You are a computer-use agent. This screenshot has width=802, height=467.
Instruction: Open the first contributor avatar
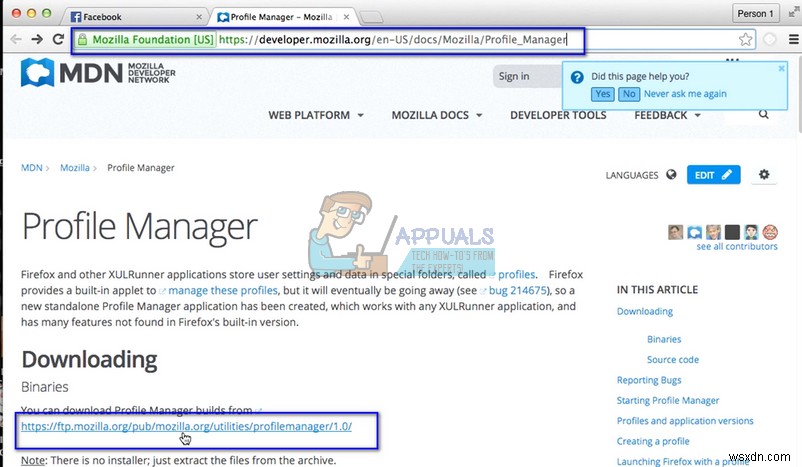click(675, 232)
